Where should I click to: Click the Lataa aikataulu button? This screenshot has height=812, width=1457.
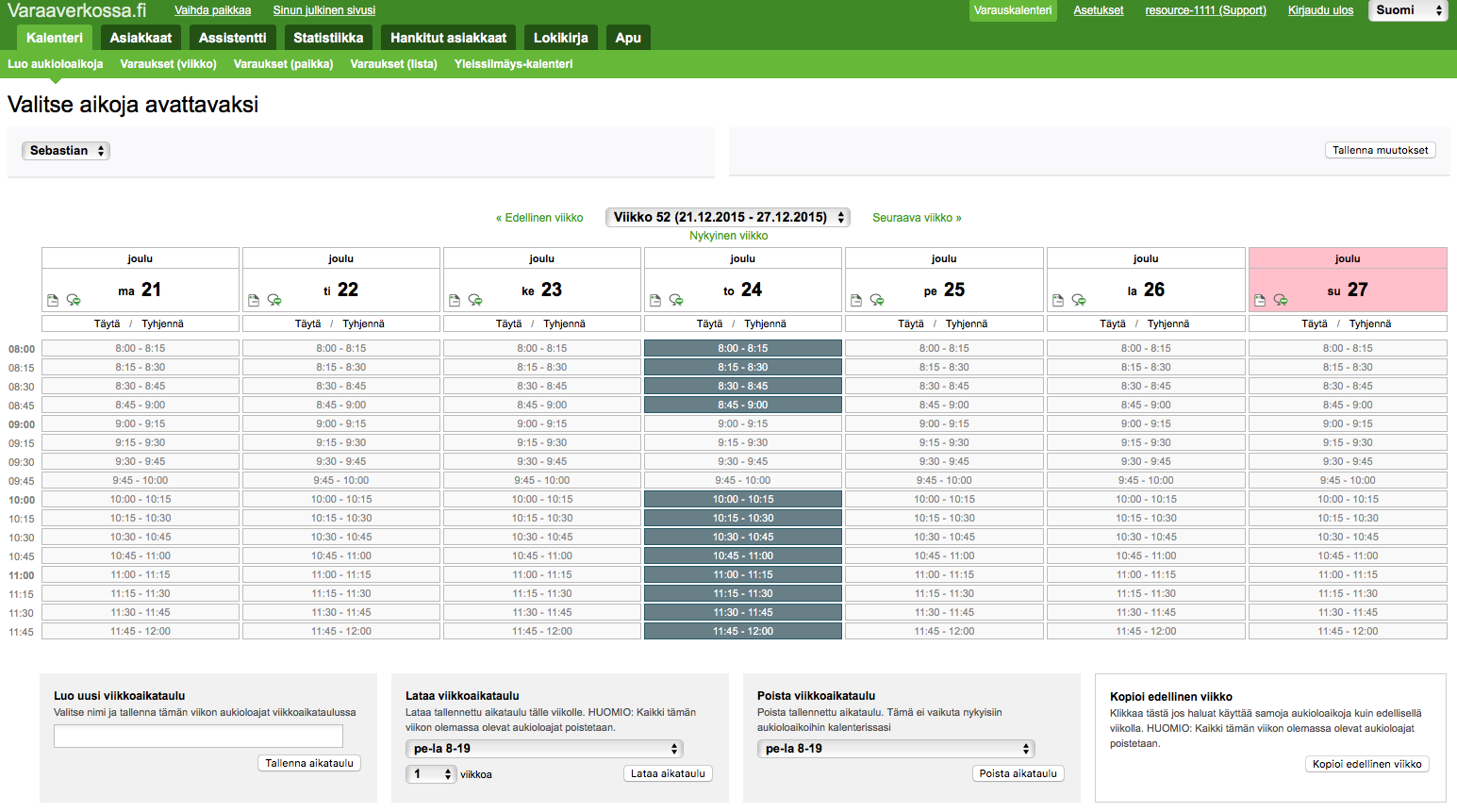tap(668, 773)
